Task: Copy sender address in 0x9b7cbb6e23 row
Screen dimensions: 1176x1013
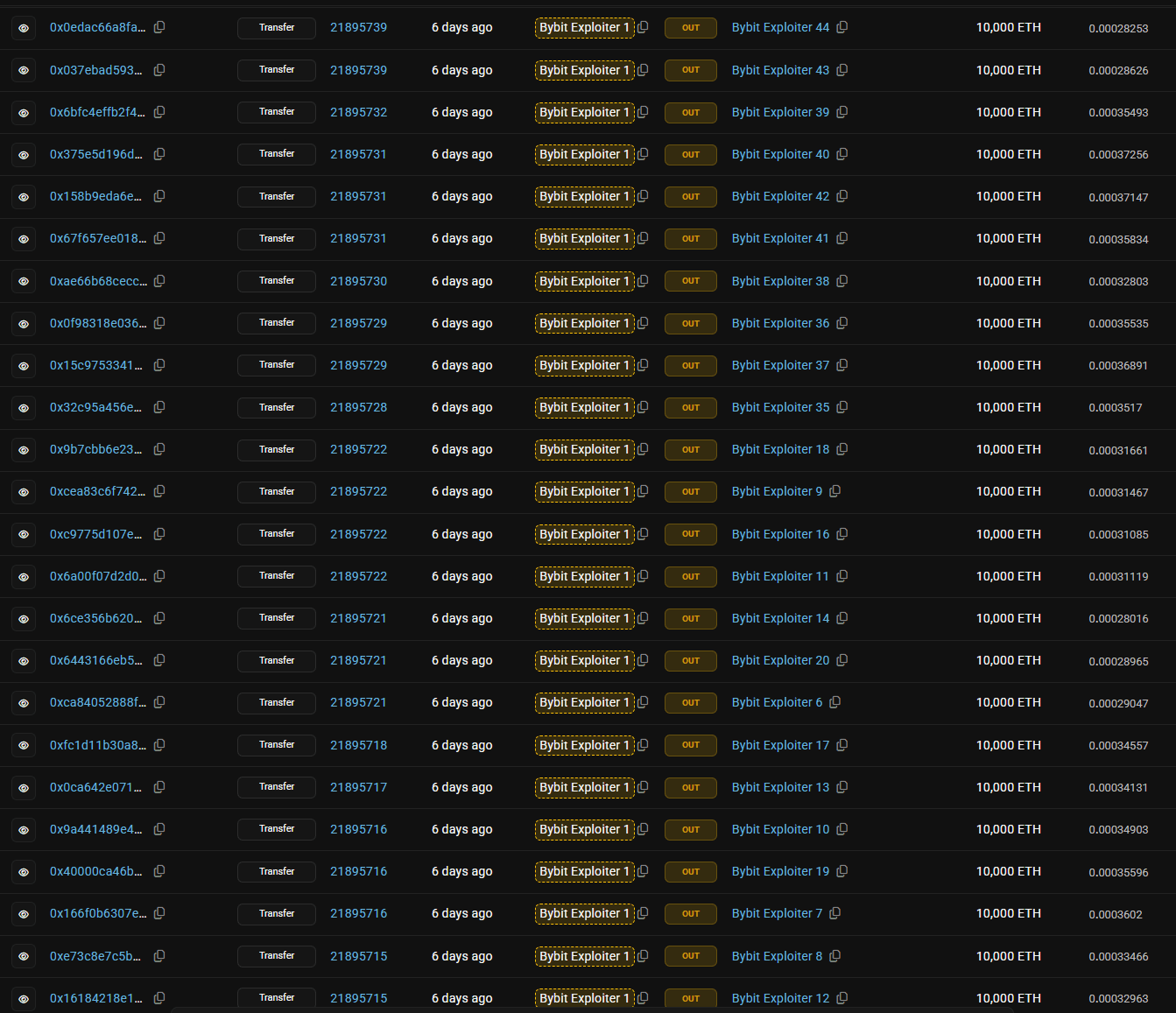Action: point(643,449)
